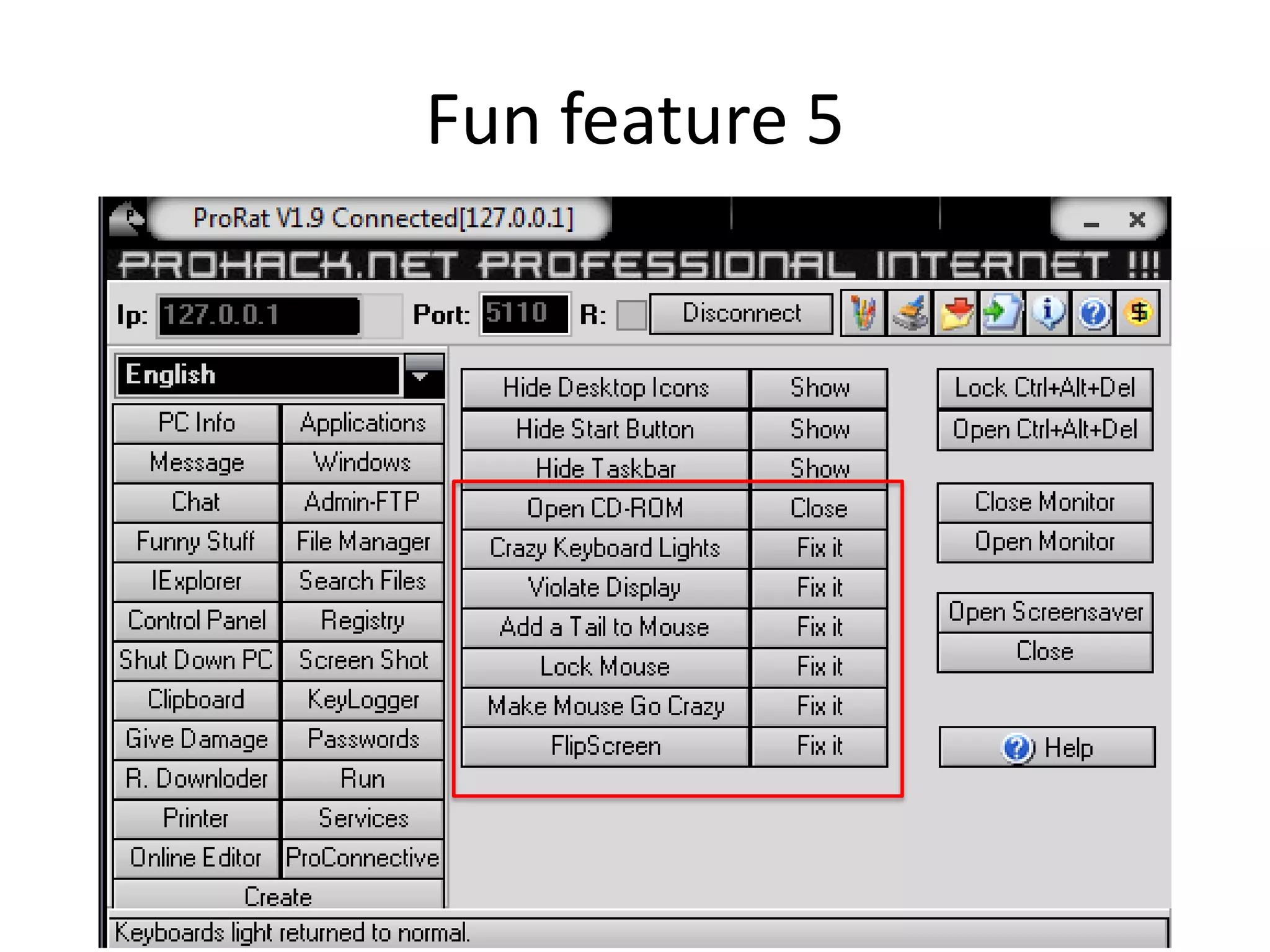Click the Disconnect button
This screenshot has height=952, width=1270.
(741, 314)
